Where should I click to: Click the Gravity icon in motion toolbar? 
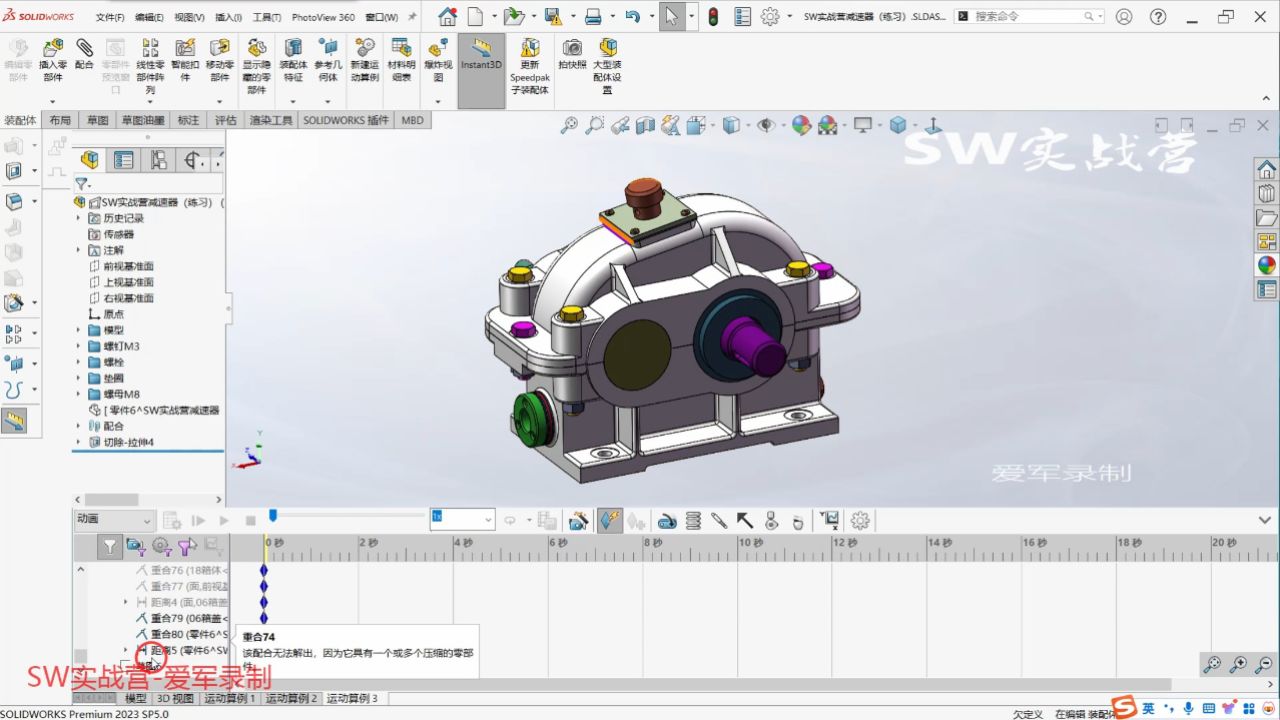(x=797, y=520)
